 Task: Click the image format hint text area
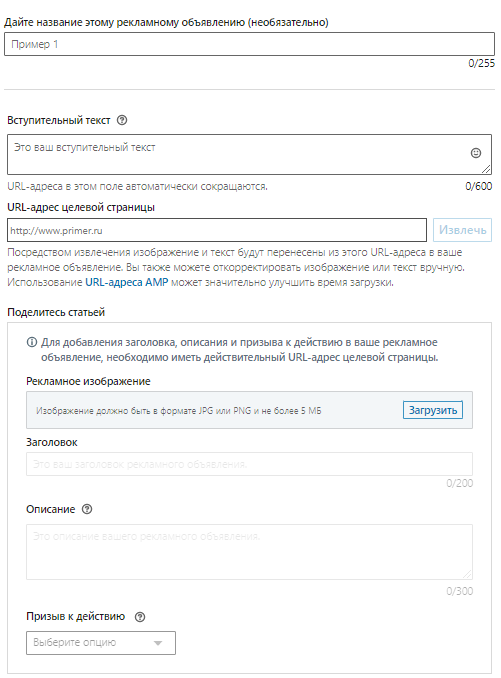click(179, 410)
